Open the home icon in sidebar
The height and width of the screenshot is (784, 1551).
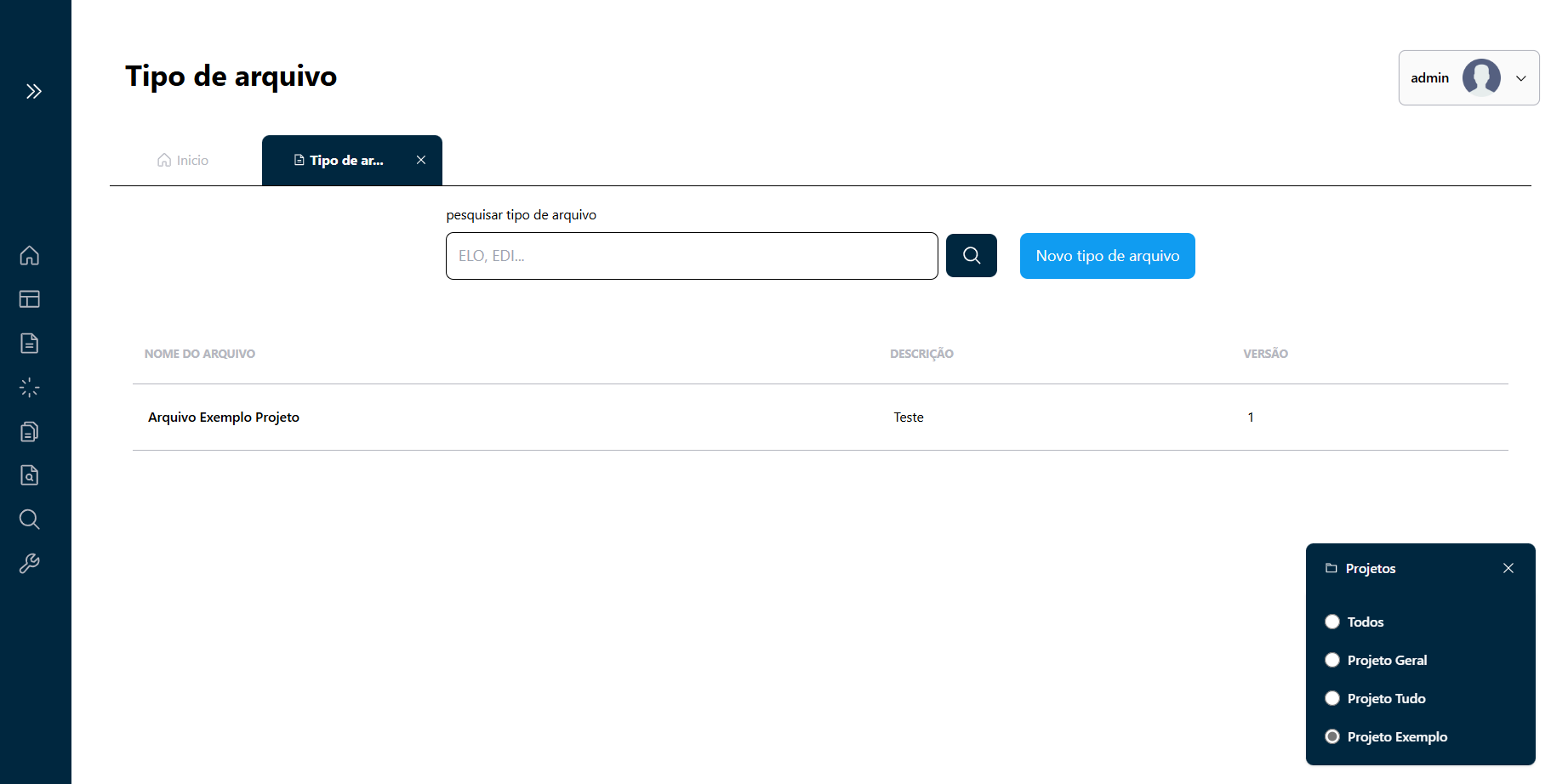tap(30, 255)
